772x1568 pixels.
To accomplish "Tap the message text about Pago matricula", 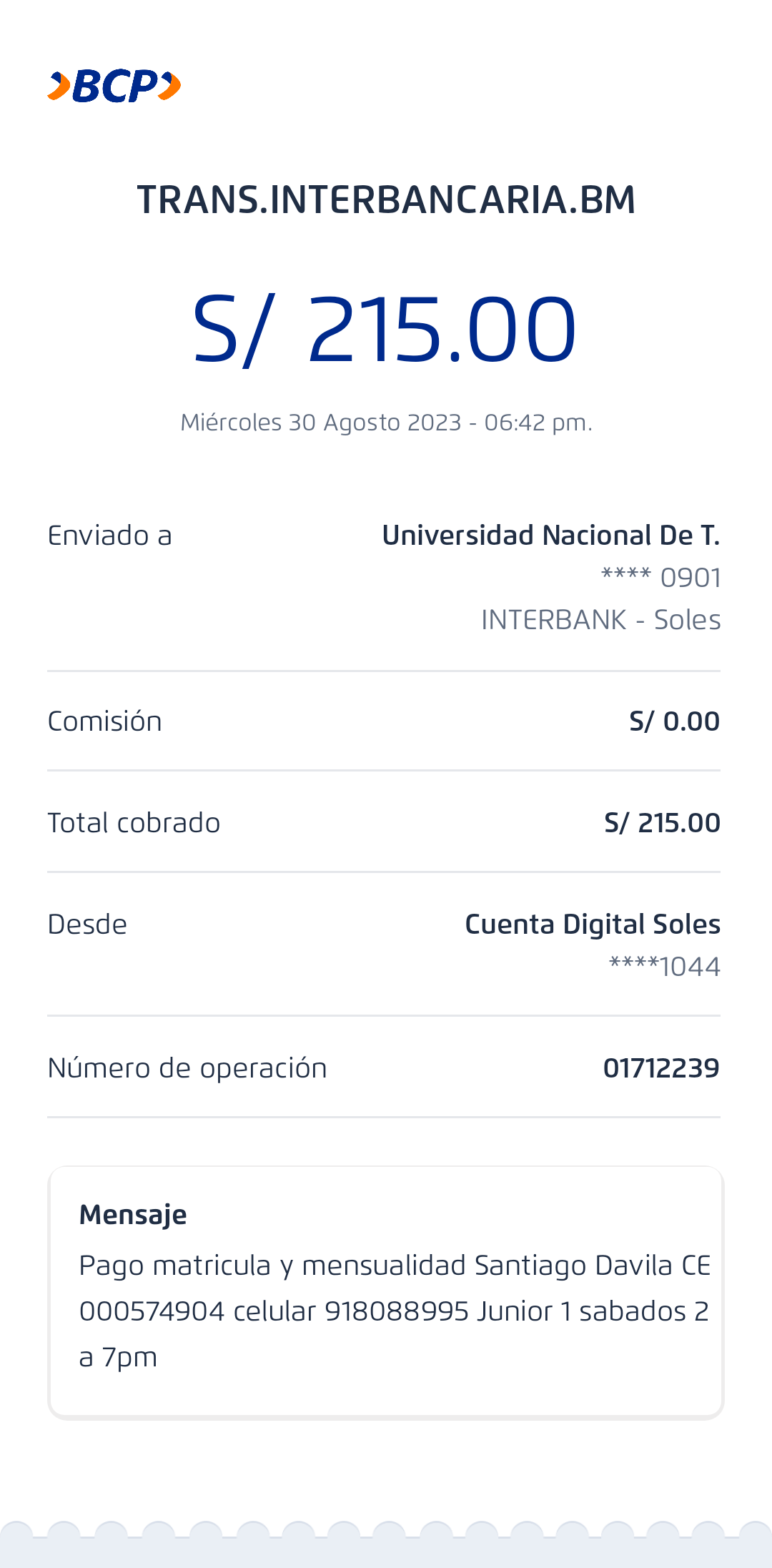I will 393,1311.
